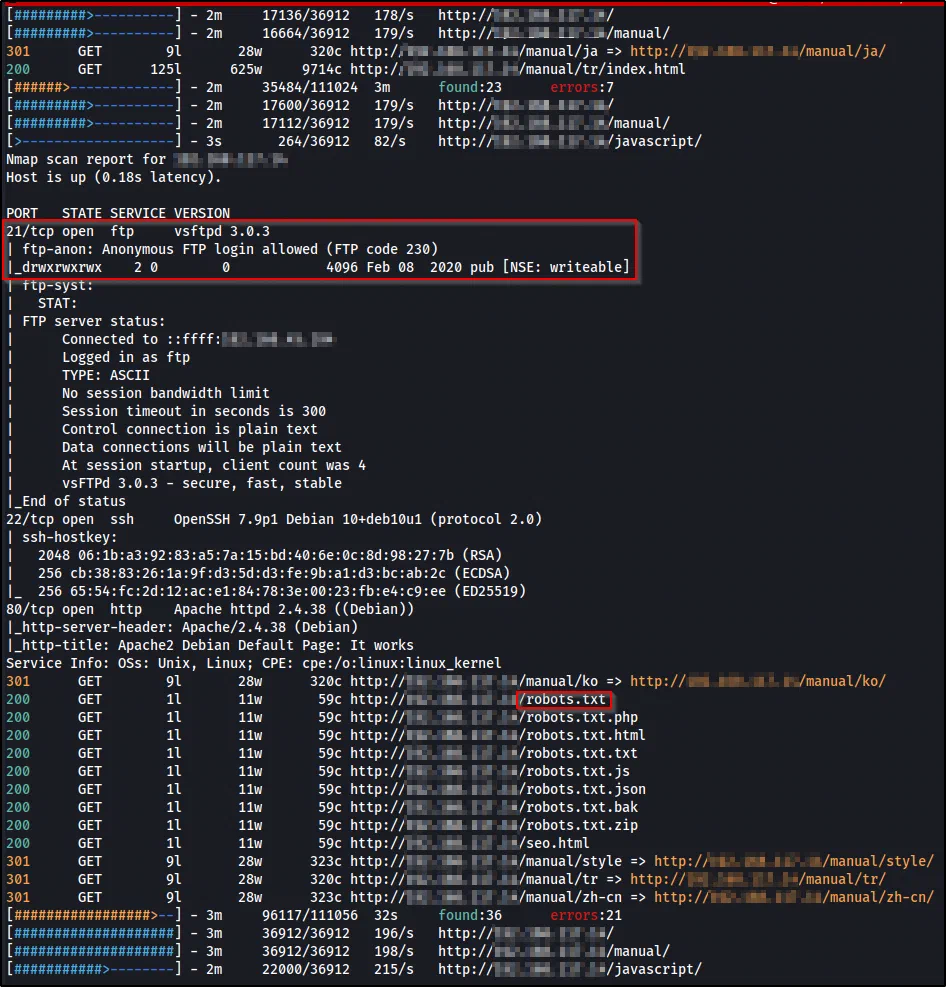This screenshot has width=946, height=987.
Task: Click the 198/s request rate value
Action: [x=393, y=951]
